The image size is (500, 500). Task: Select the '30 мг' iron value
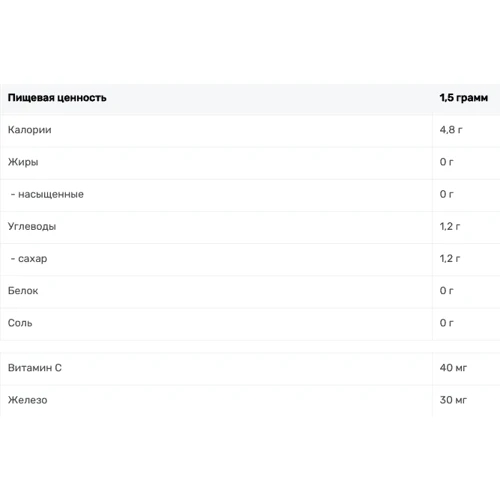click(x=453, y=400)
